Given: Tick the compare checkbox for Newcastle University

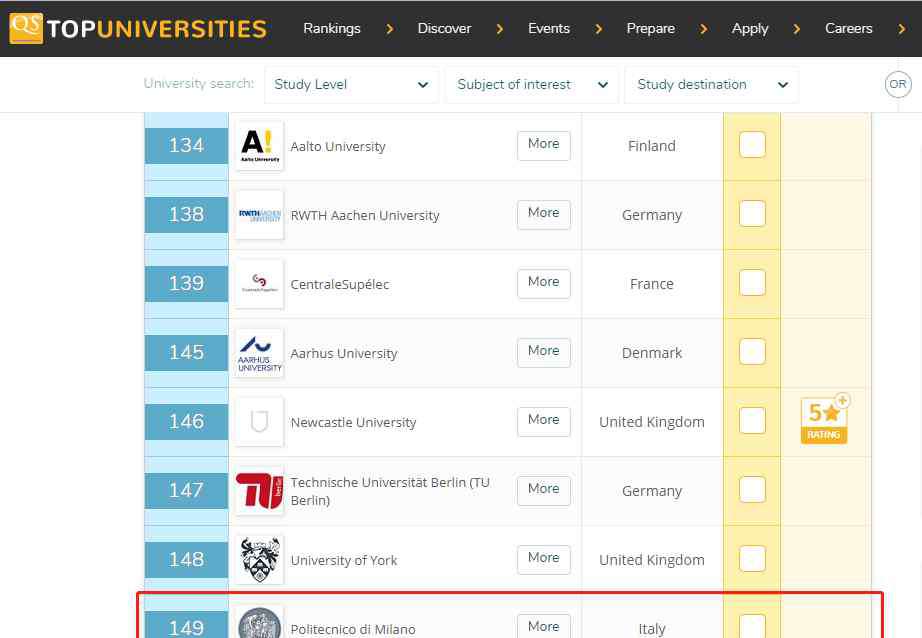Looking at the screenshot, I should coord(752,420).
